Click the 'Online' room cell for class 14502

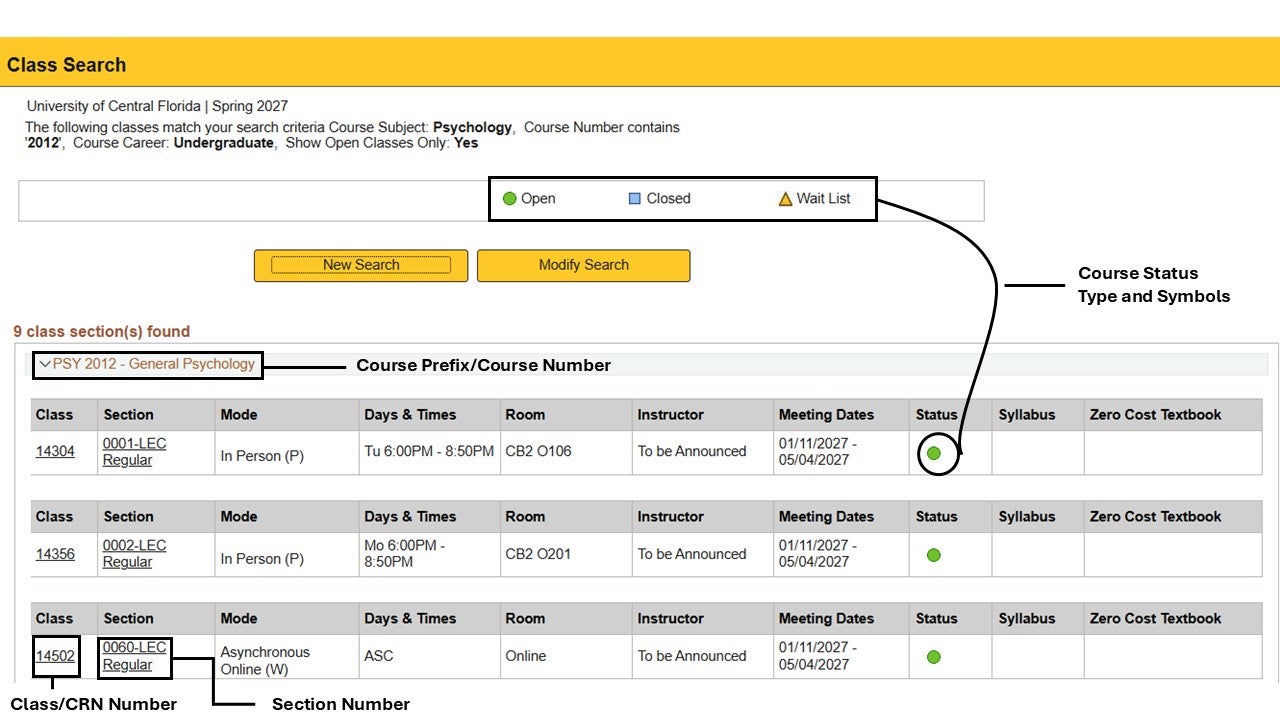565,657
